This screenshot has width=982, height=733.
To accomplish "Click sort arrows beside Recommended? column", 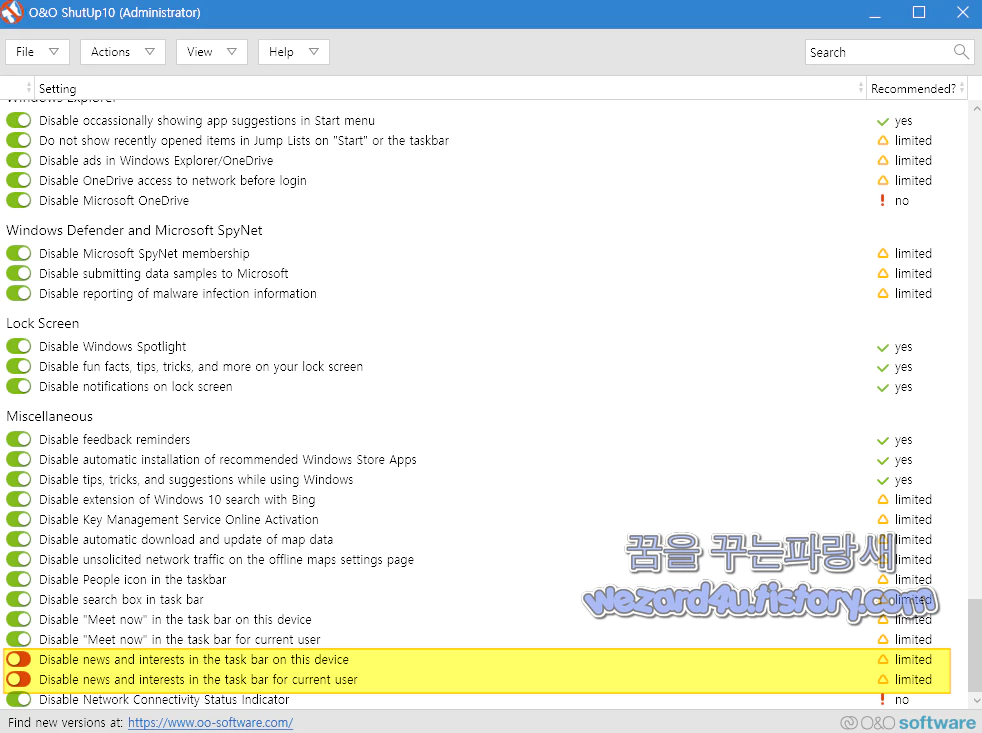I will (962, 88).
